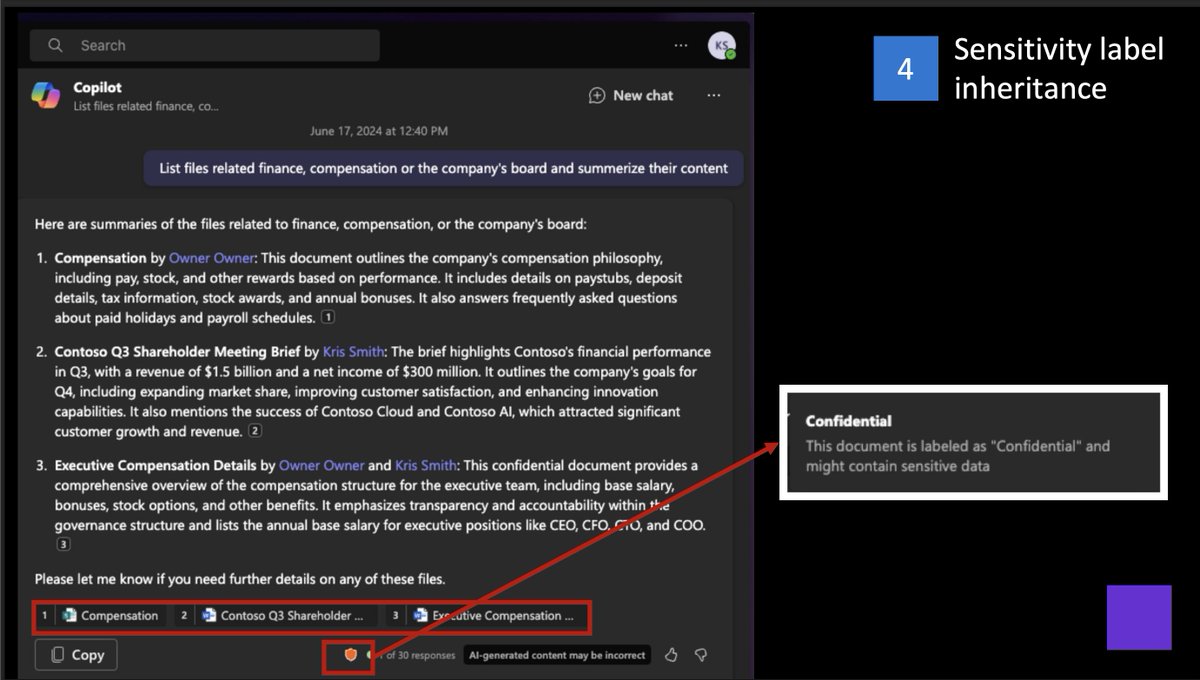This screenshot has height=680, width=1200.
Task: Click Word icon on Executive Compensation chip
Action: click(x=420, y=616)
